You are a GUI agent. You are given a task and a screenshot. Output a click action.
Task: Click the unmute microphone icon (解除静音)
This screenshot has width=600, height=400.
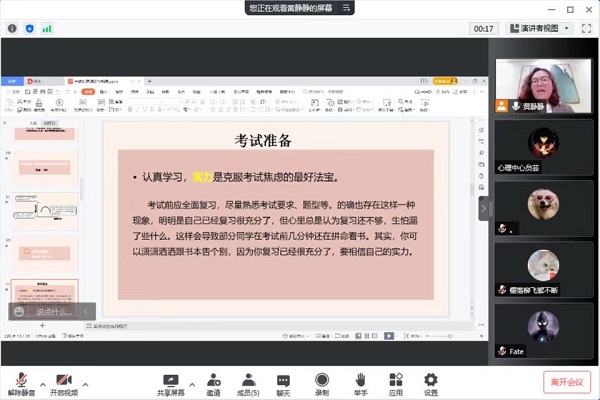[21, 380]
